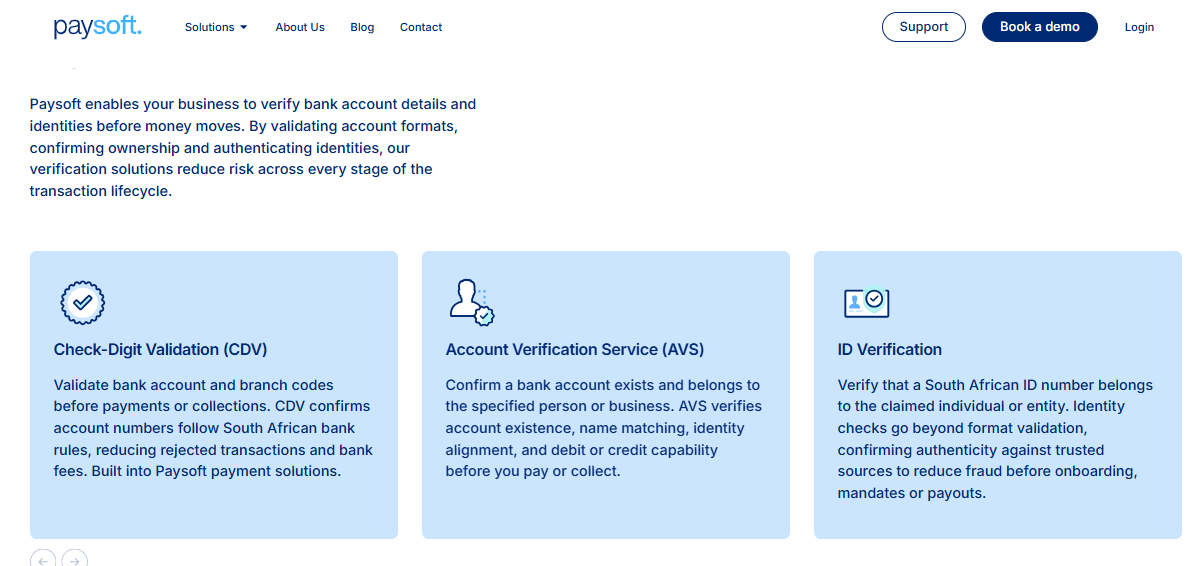Select the Account Verification Service (AVS) heading
The height and width of the screenshot is (566, 1195).
(x=575, y=350)
